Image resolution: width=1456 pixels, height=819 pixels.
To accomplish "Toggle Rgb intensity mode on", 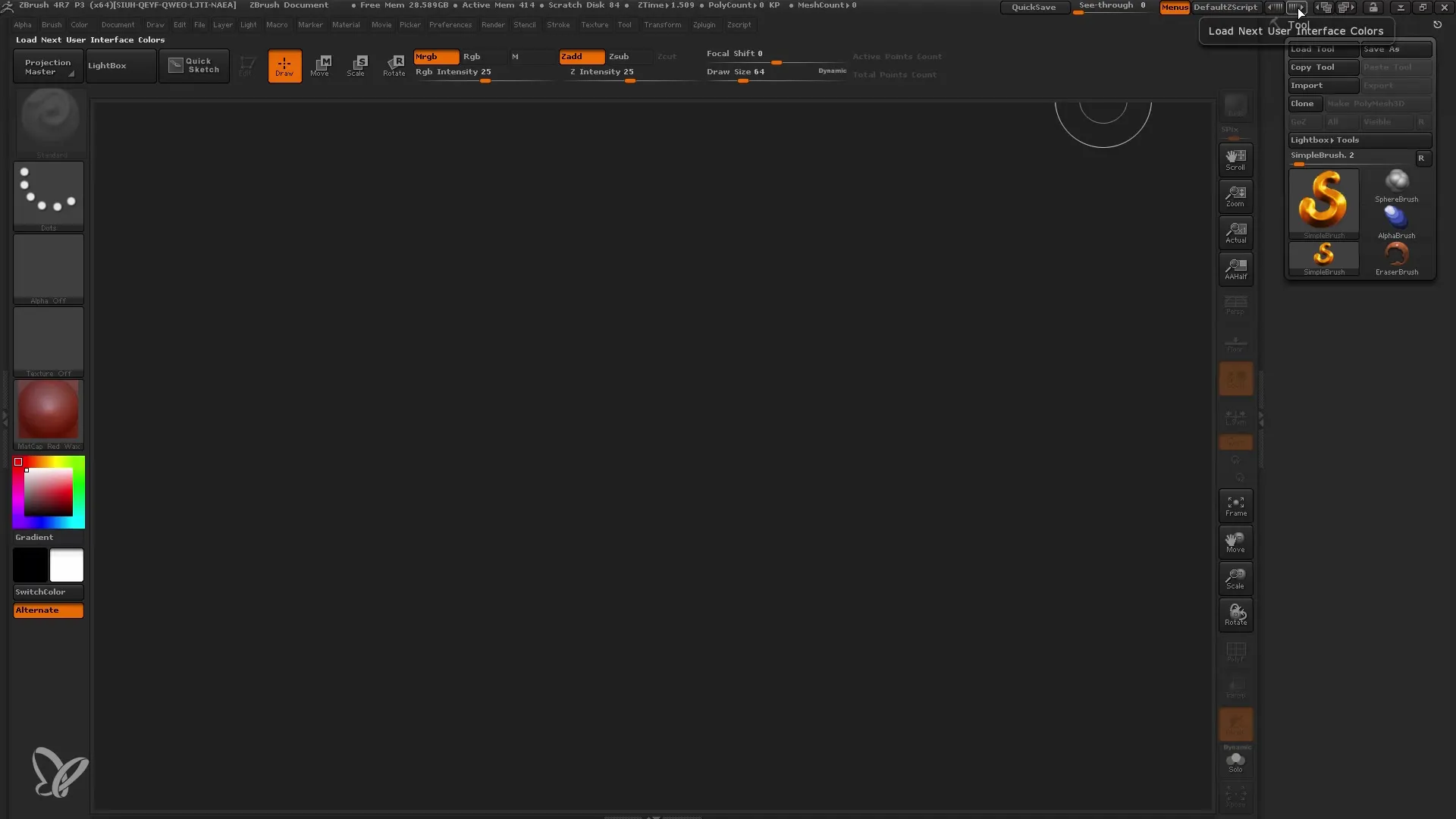I will tap(470, 56).
